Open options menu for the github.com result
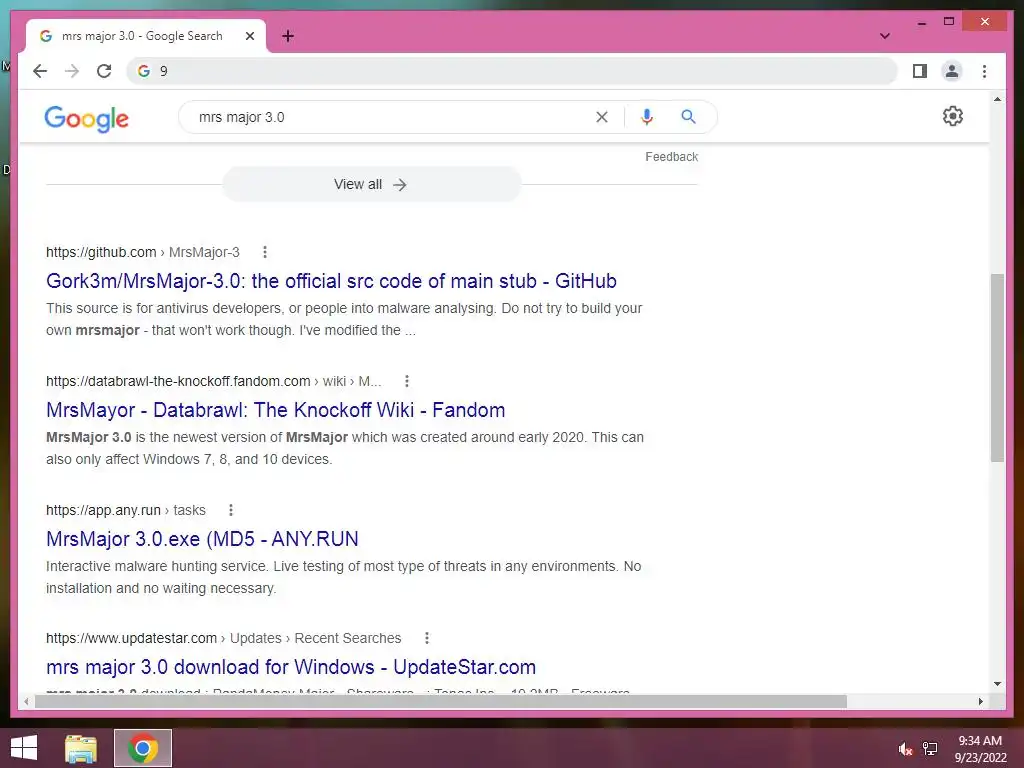The width and height of the screenshot is (1024, 768). pos(264,252)
